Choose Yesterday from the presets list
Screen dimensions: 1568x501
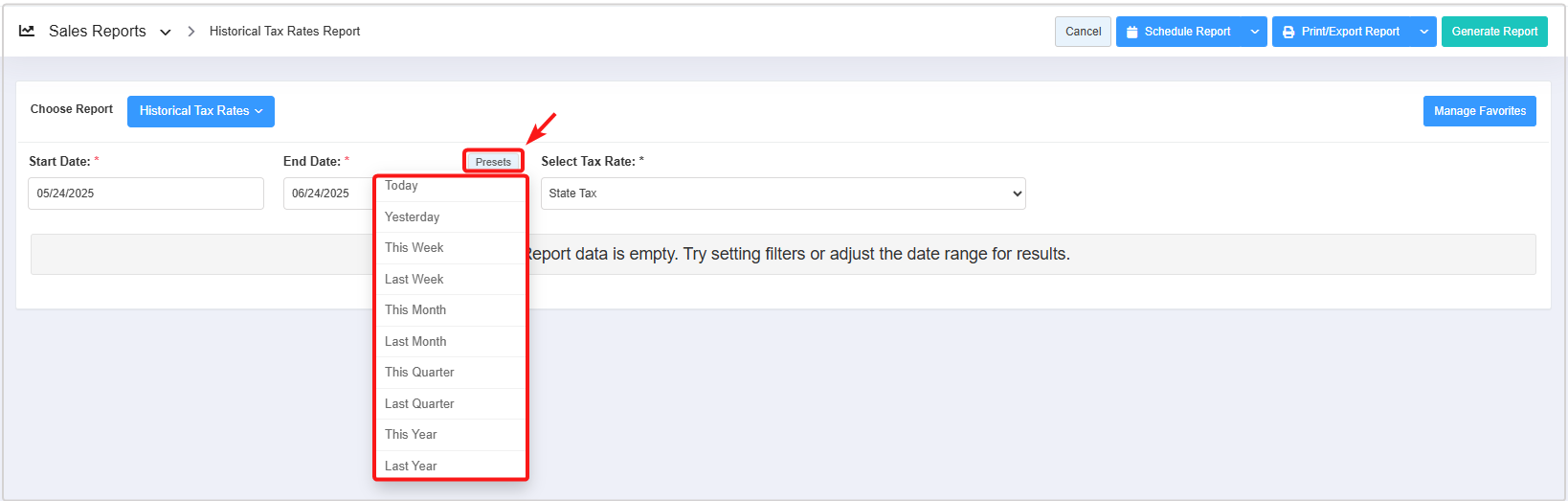tap(413, 217)
